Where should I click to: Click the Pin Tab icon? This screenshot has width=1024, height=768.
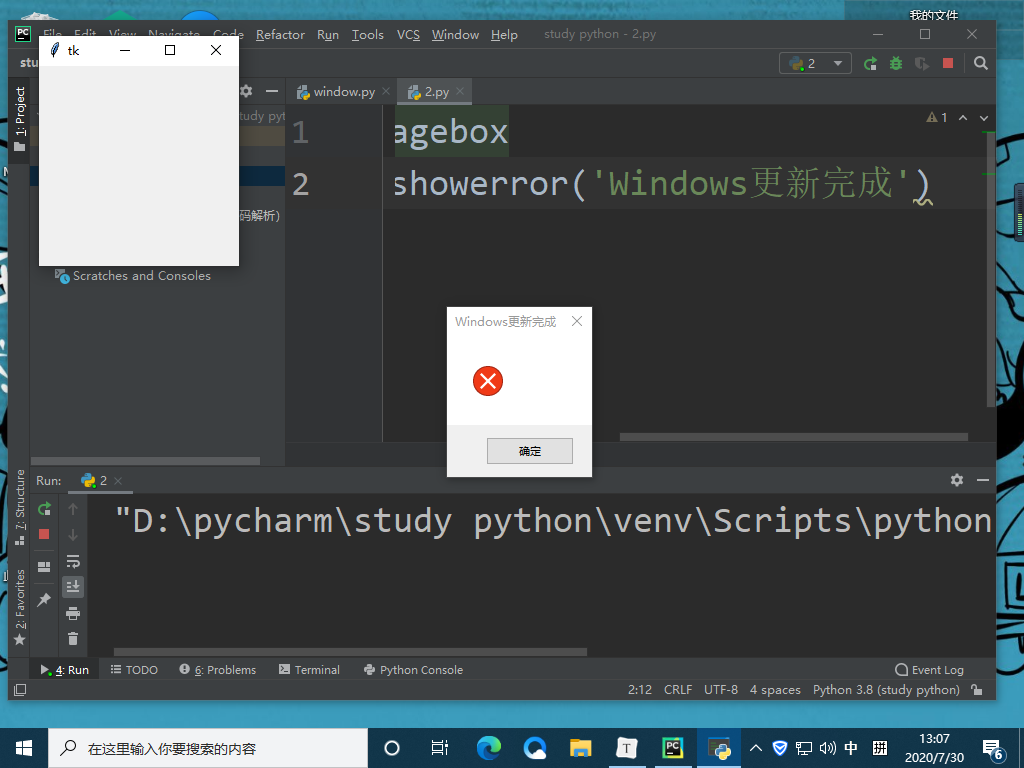[44, 599]
